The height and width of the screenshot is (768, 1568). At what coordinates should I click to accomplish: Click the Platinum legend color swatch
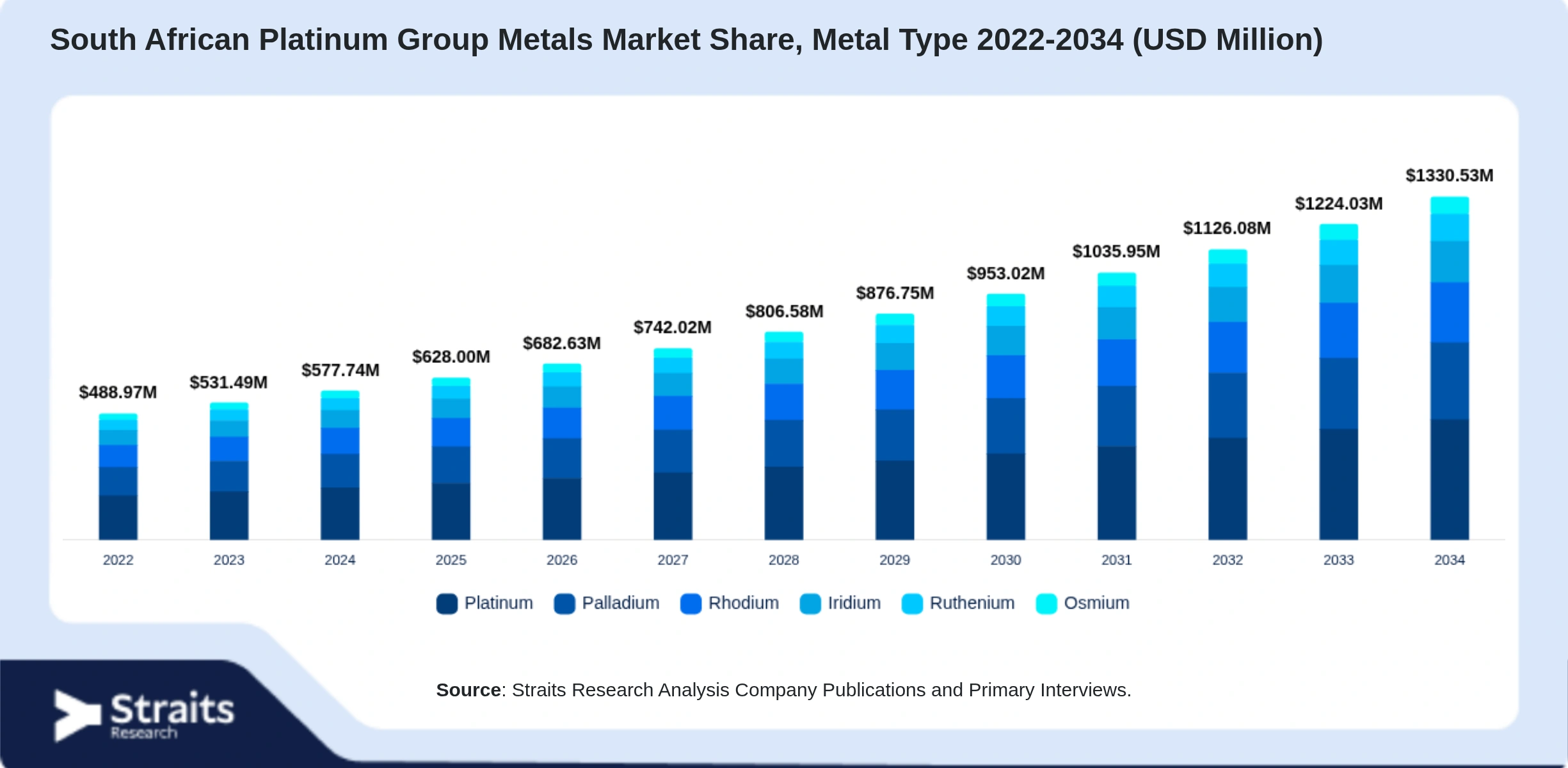[447, 604]
